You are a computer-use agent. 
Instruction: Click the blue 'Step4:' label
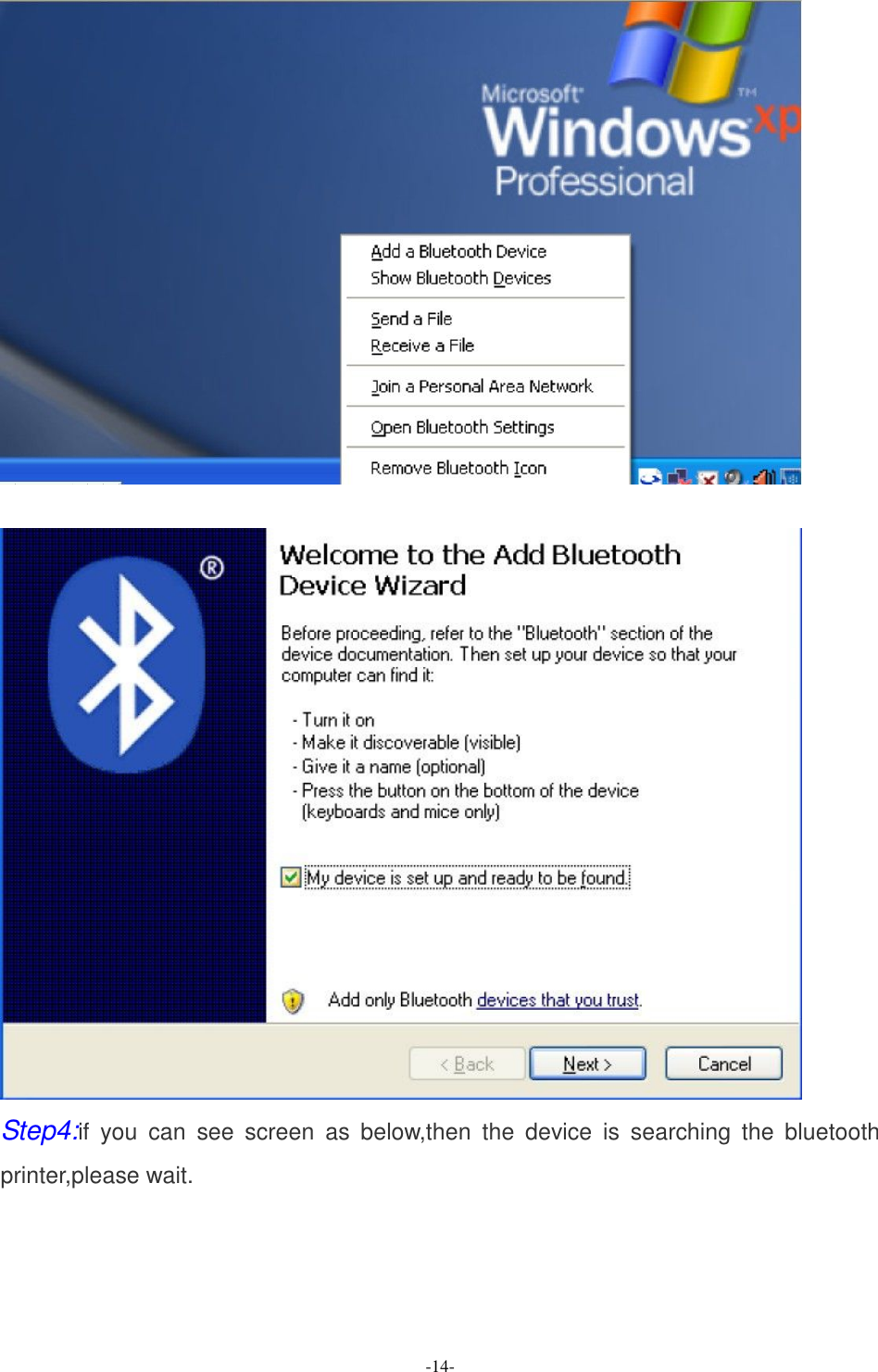(39, 1131)
